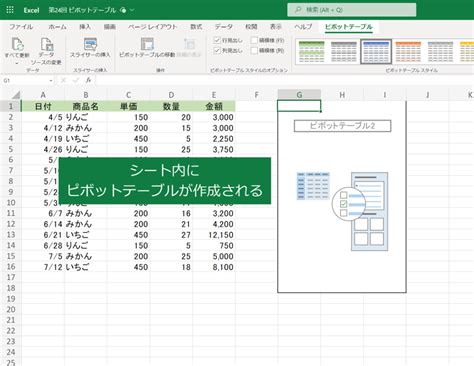Switch to the ヘルプ tab
This screenshot has width=474, height=366.
(303, 27)
